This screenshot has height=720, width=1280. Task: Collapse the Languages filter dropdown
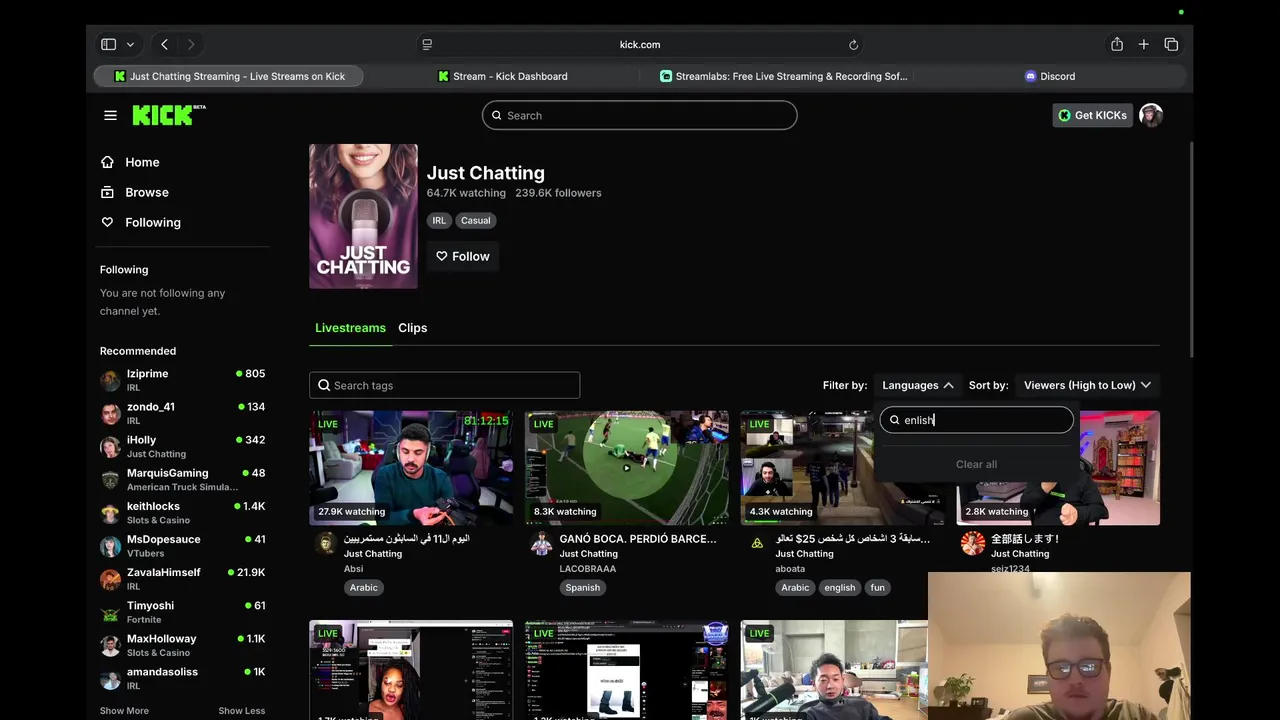(x=917, y=385)
